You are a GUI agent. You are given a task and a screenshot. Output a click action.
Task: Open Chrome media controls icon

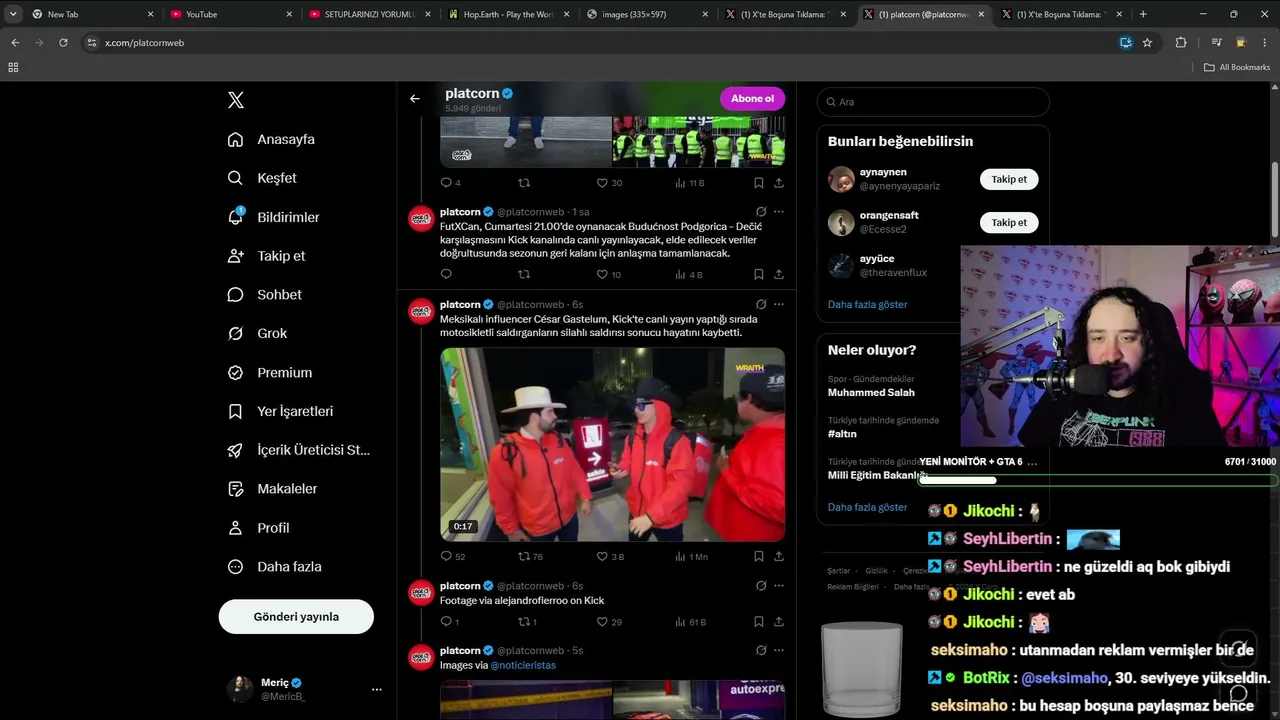1217,43
